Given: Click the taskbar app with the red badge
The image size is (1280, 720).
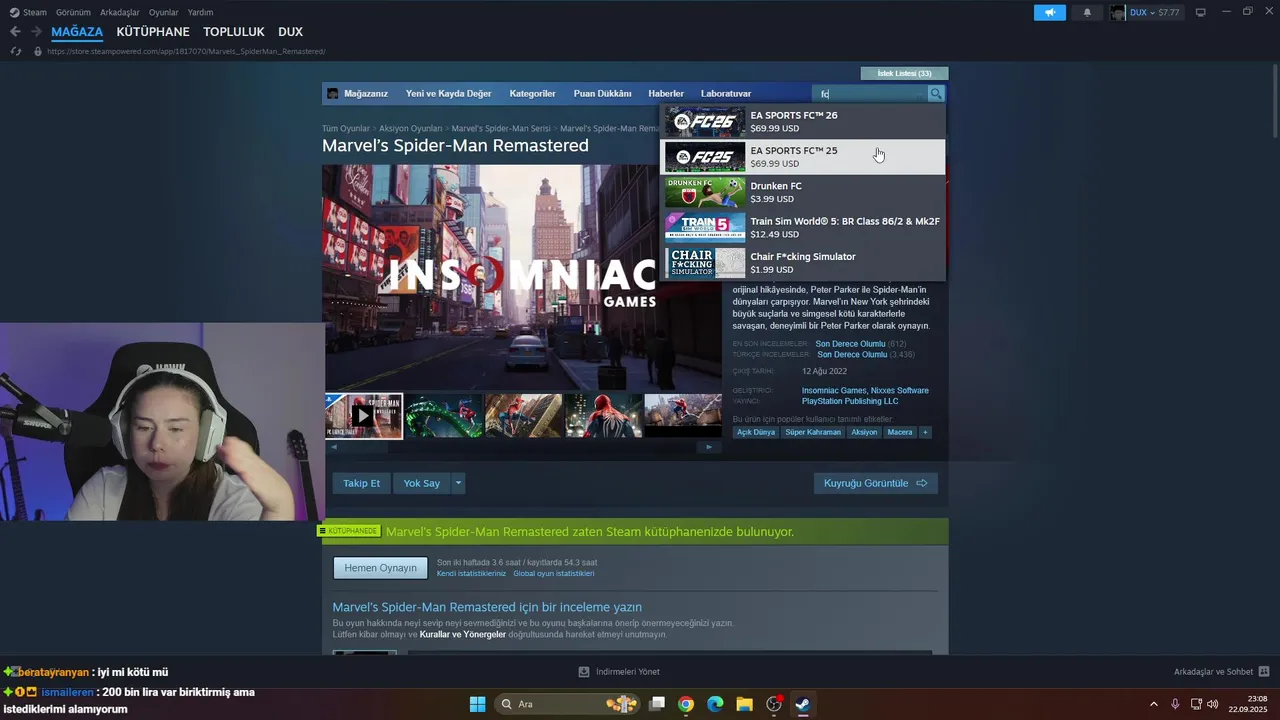Looking at the screenshot, I should point(774,704).
